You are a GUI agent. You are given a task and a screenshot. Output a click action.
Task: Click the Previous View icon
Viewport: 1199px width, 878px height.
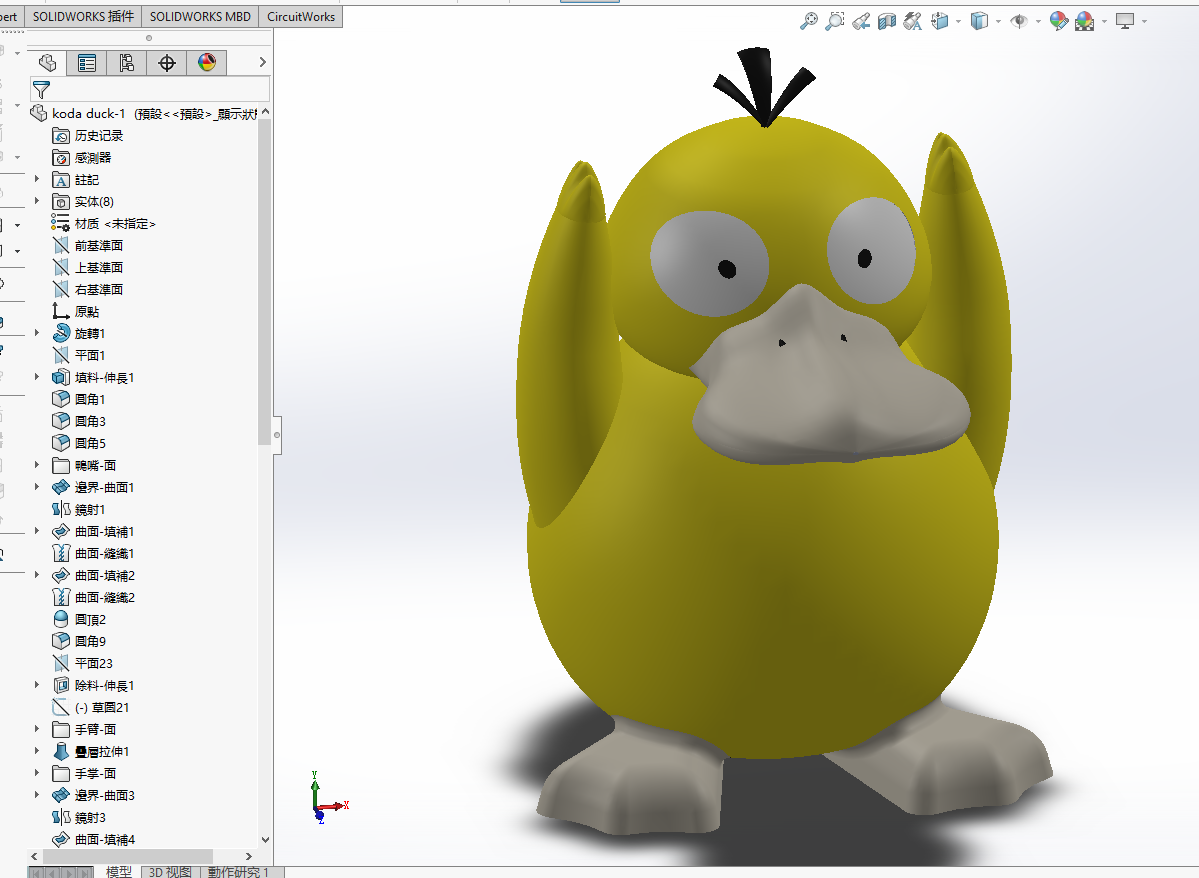tap(860, 21)
